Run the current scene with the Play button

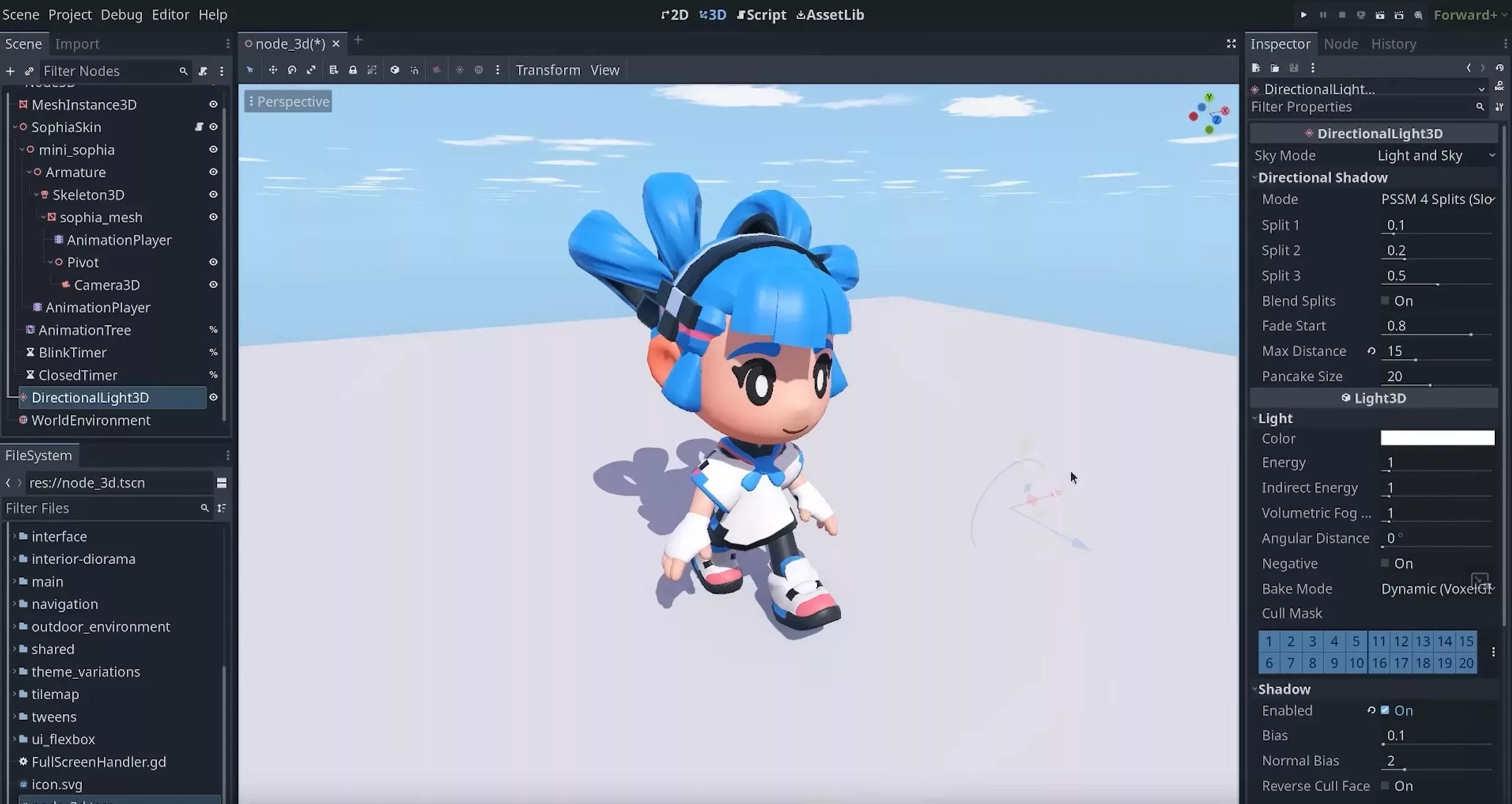click(1303, 14)
